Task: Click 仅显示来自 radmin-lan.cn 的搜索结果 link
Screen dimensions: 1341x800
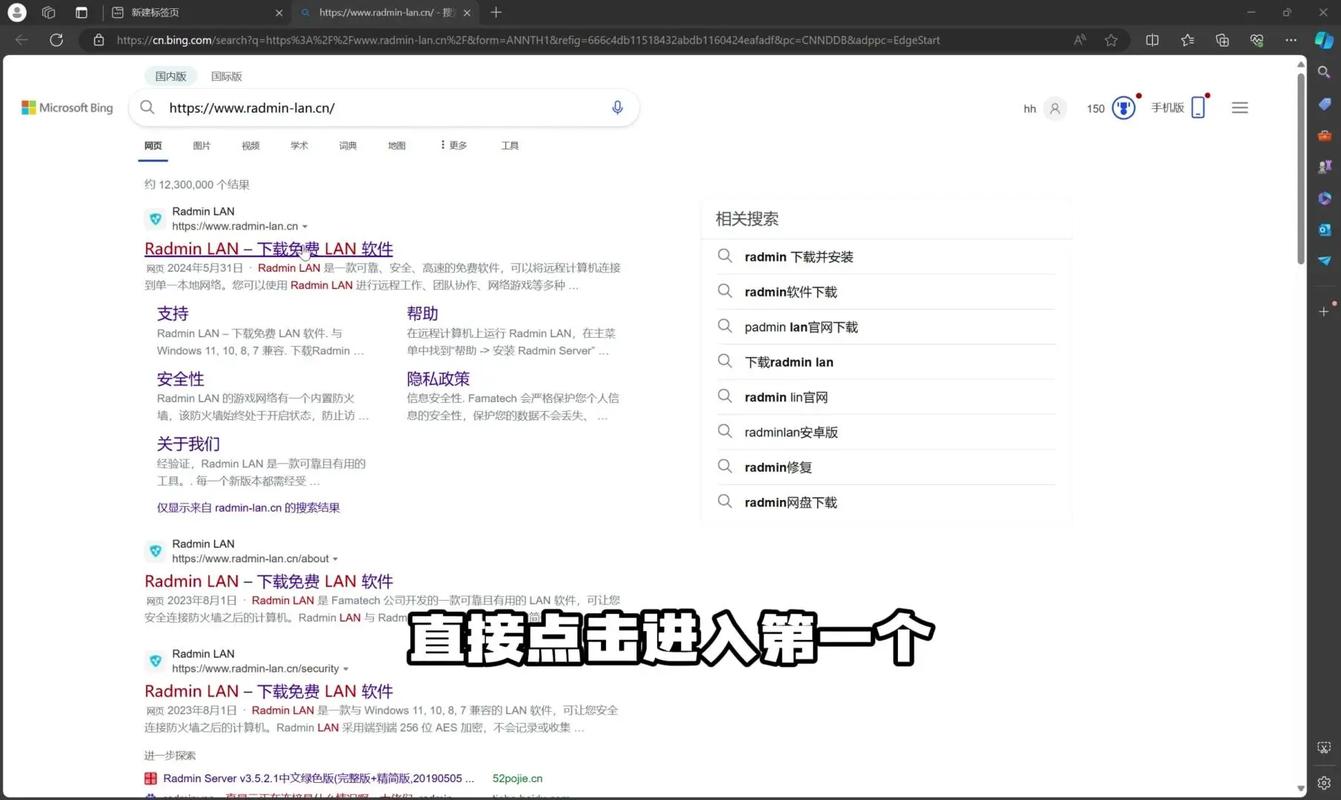Action: coord(248,507)
